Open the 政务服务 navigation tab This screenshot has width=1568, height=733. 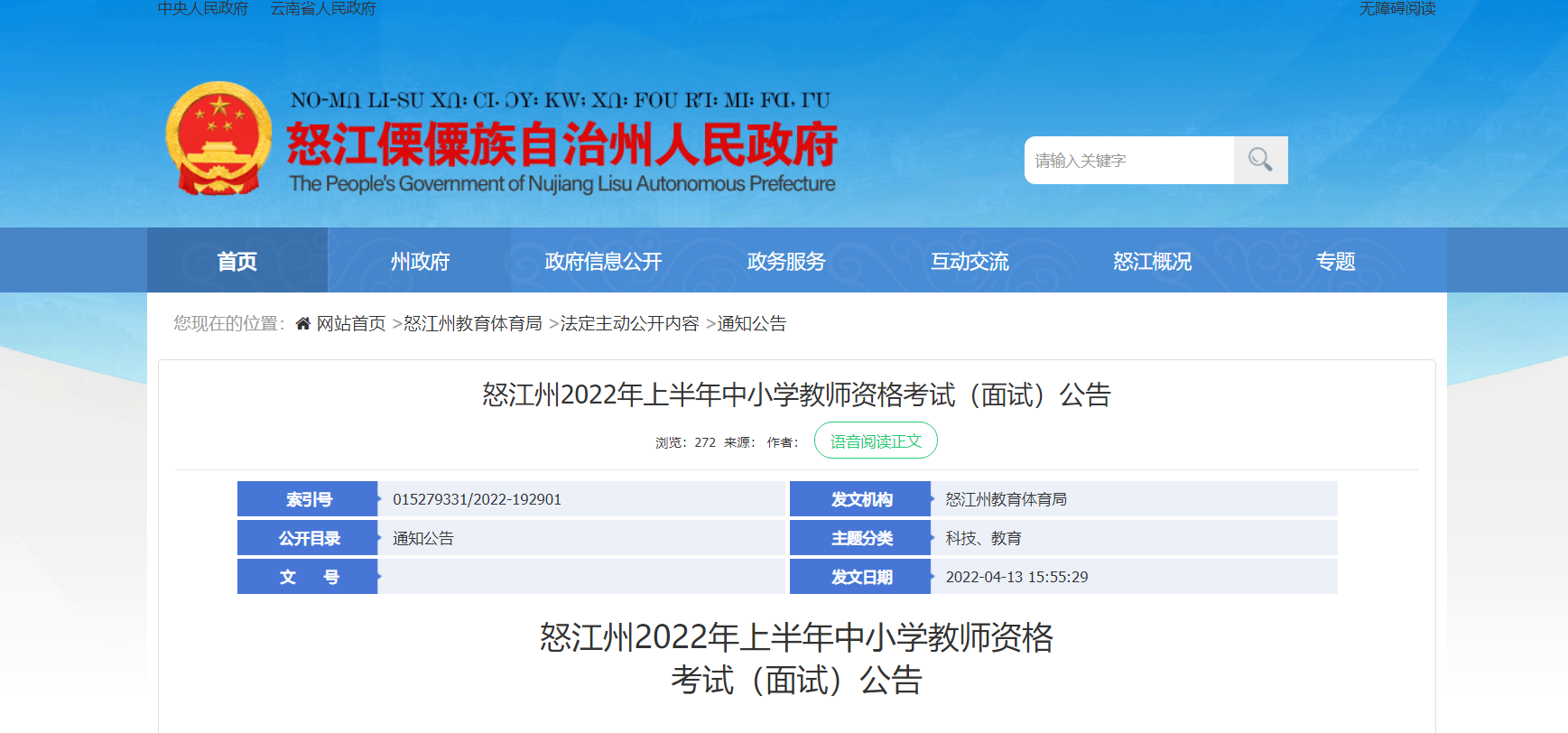(786, 261)
